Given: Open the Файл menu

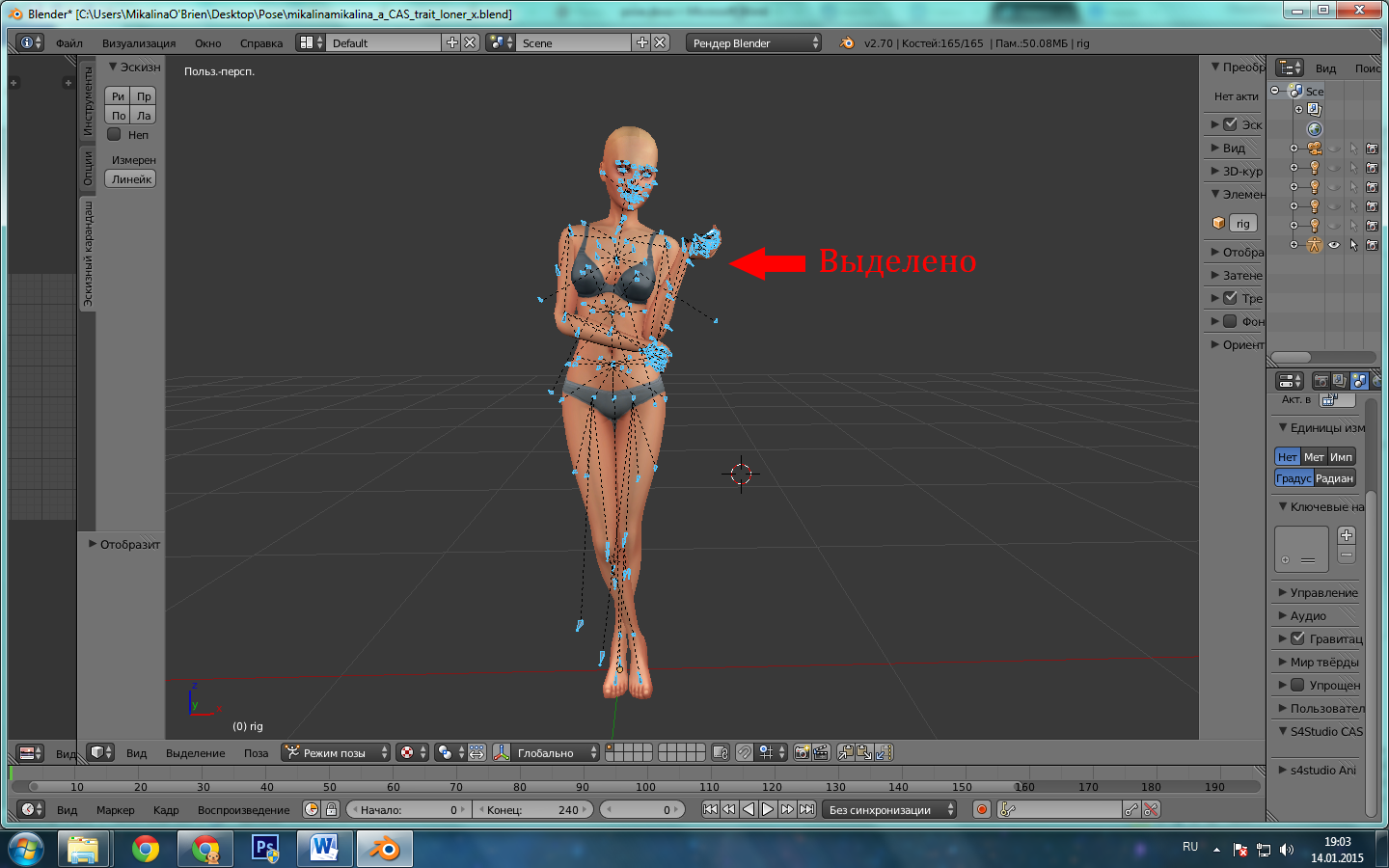Looking at the screenshot, I should pyautogui.click(x=69, y=42).
